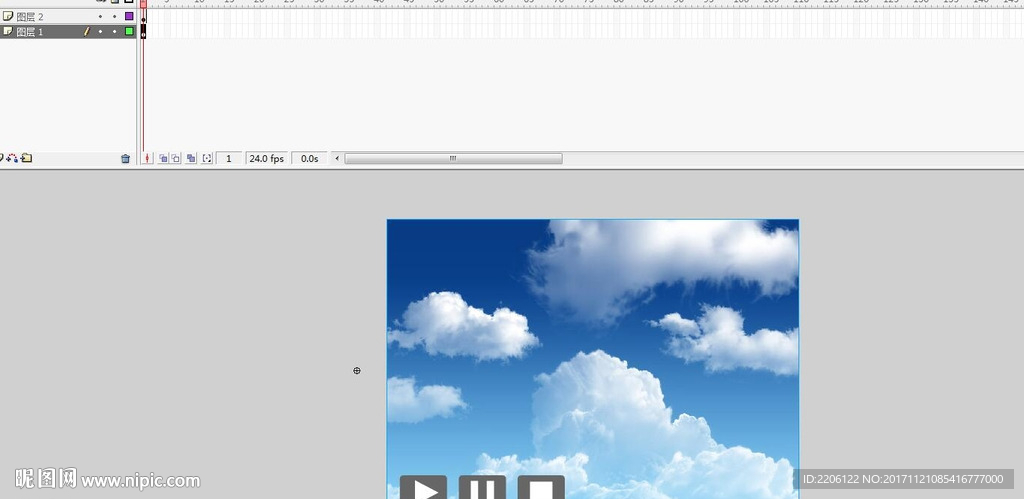
Task: Click the play button on stage
Action: pos(423,487)
